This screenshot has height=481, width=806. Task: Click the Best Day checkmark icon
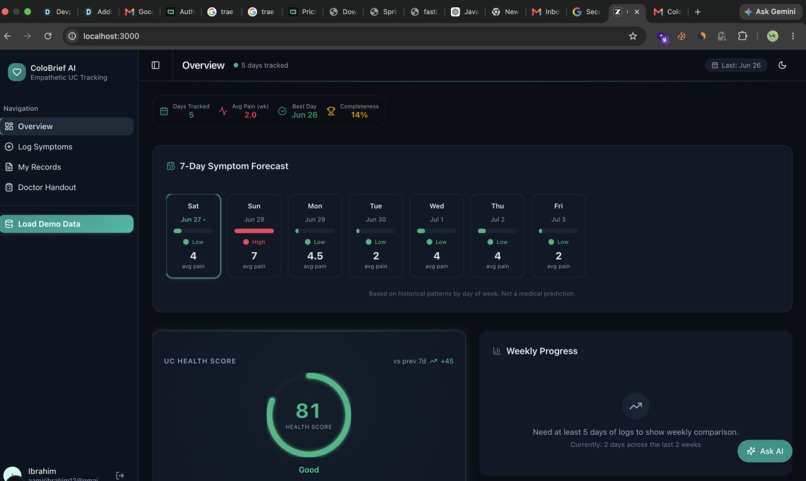(x=282, y=111)
